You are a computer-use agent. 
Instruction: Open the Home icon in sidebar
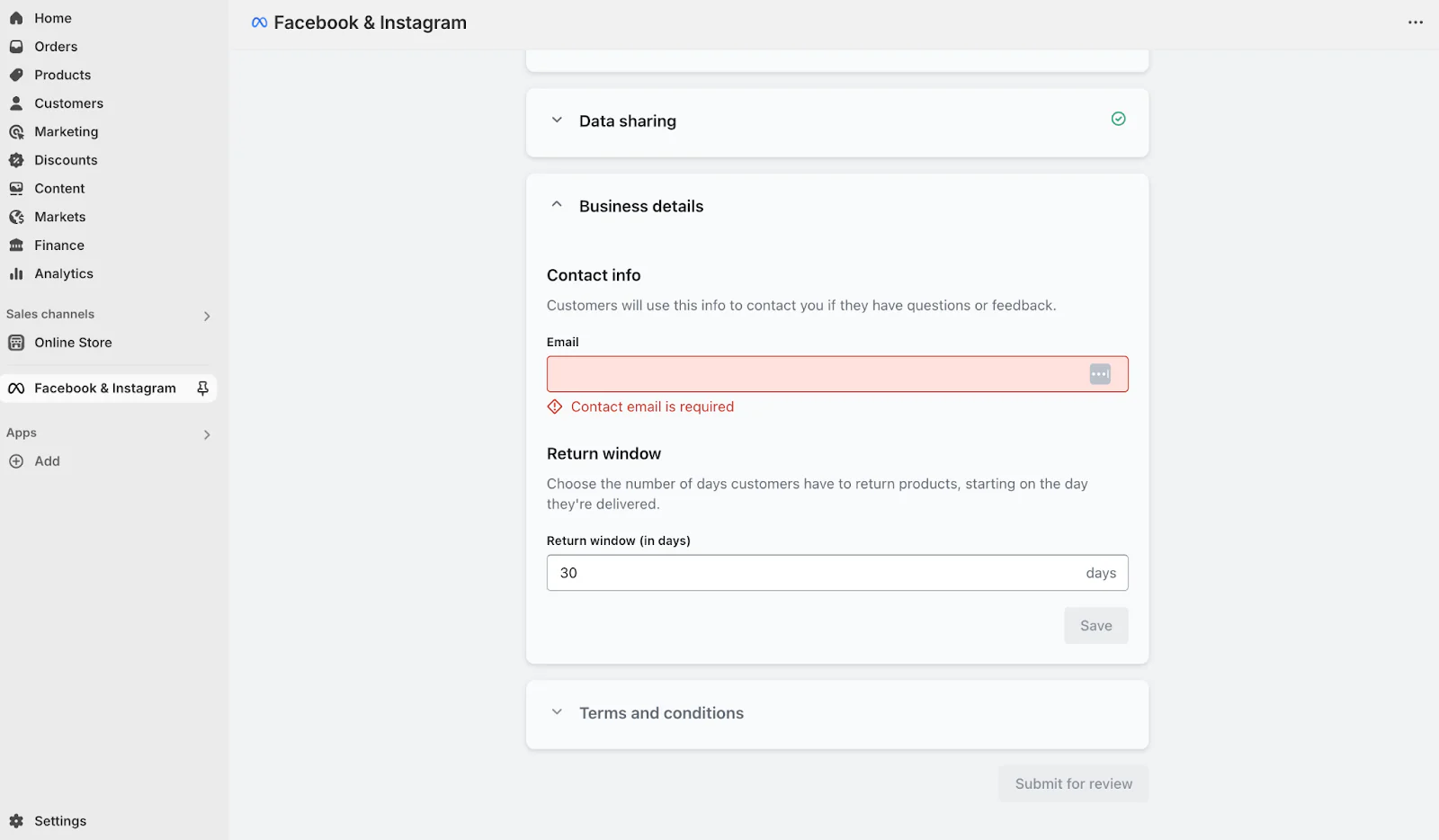tap(16, 17)
